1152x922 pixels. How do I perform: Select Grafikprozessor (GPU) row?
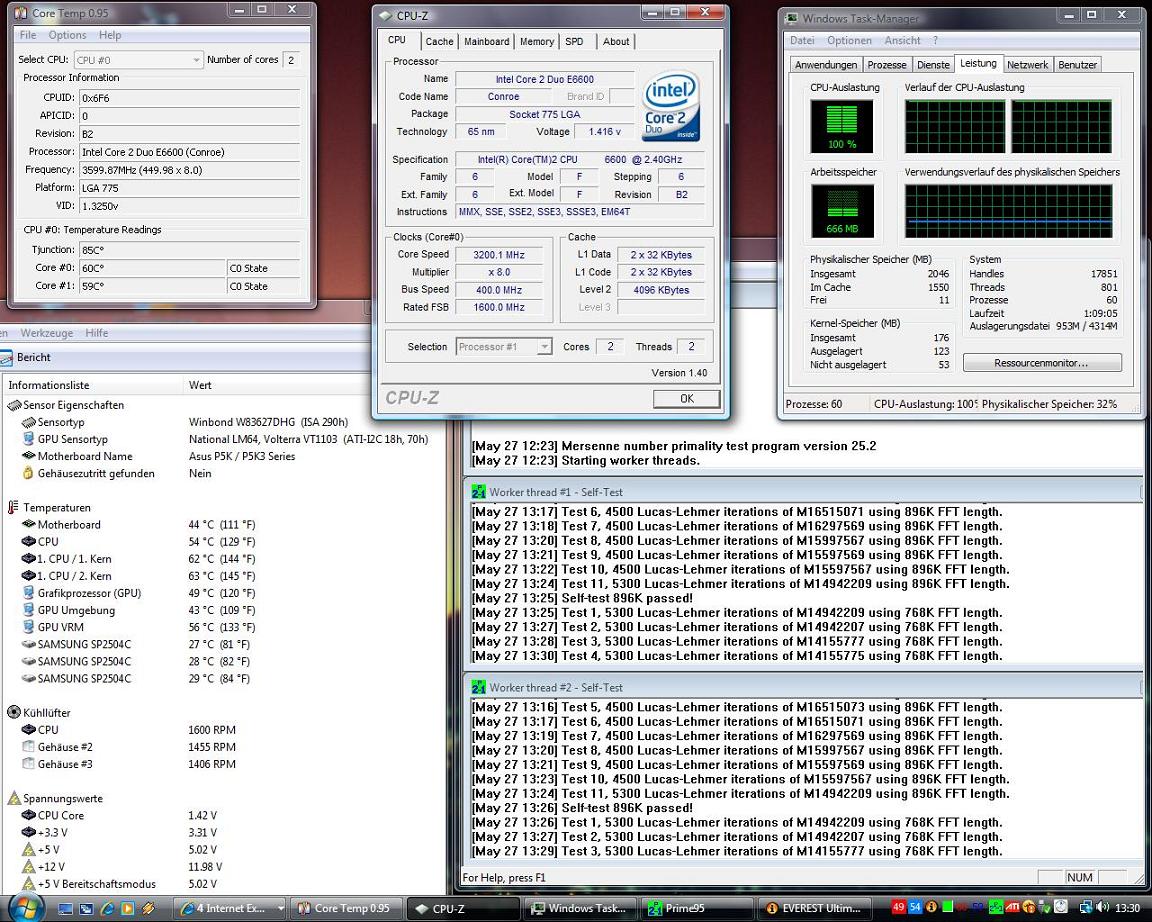(138, 593)
